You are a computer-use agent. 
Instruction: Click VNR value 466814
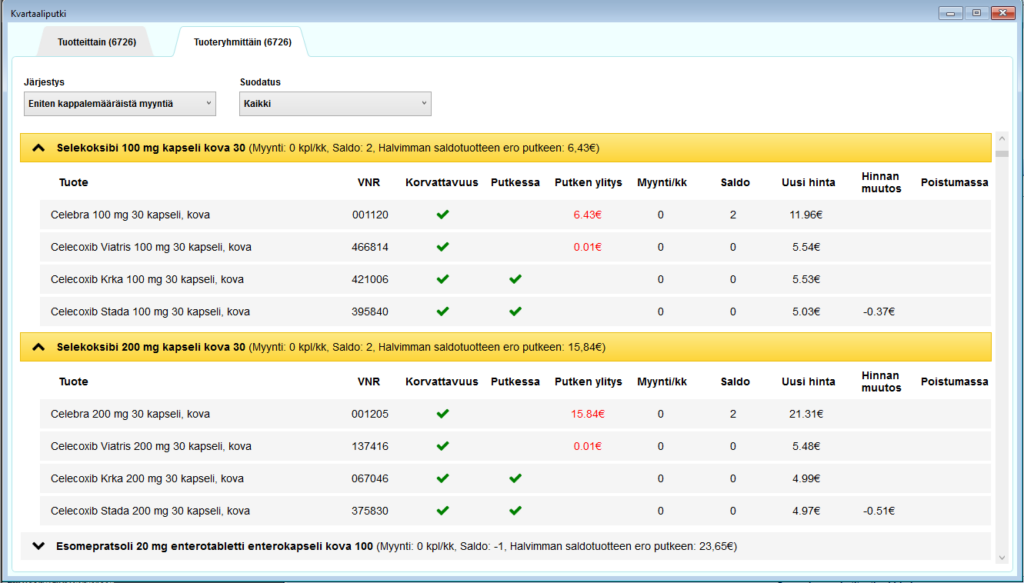click(x=370, y=247)
